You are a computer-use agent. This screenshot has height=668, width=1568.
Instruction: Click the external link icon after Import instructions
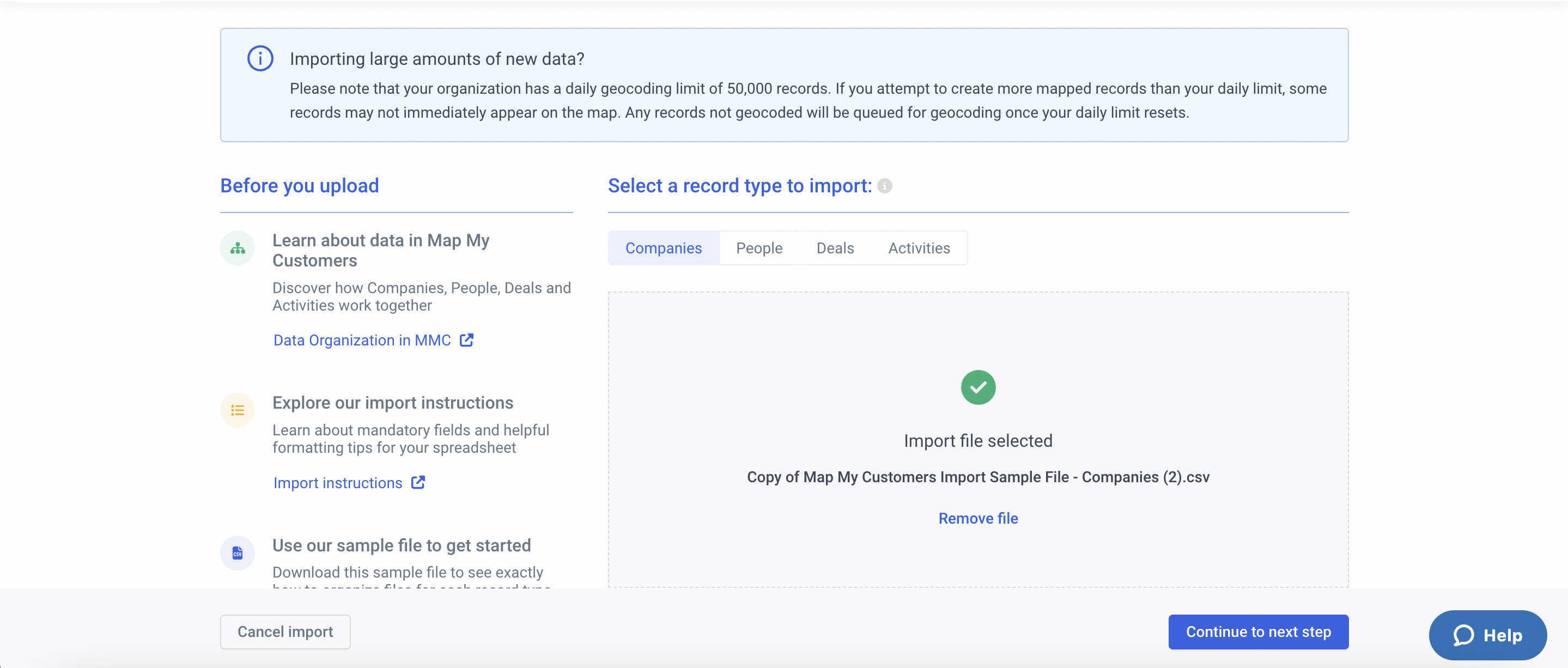click(418, 482)
